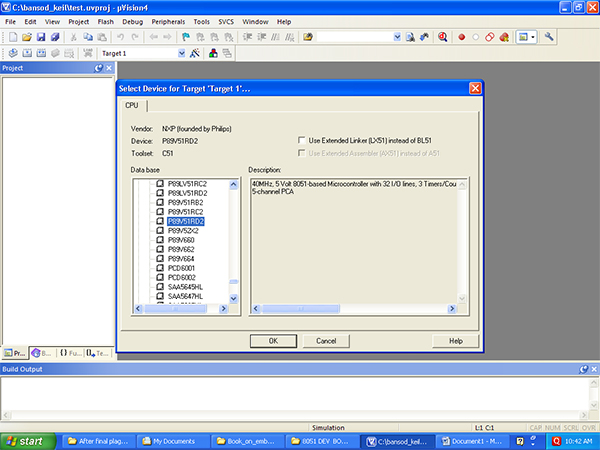The image size is (600, 450).
Task: Click the device list horizontal scrollbar thumb
Action: pyautogui.click(x=175, y=308)
